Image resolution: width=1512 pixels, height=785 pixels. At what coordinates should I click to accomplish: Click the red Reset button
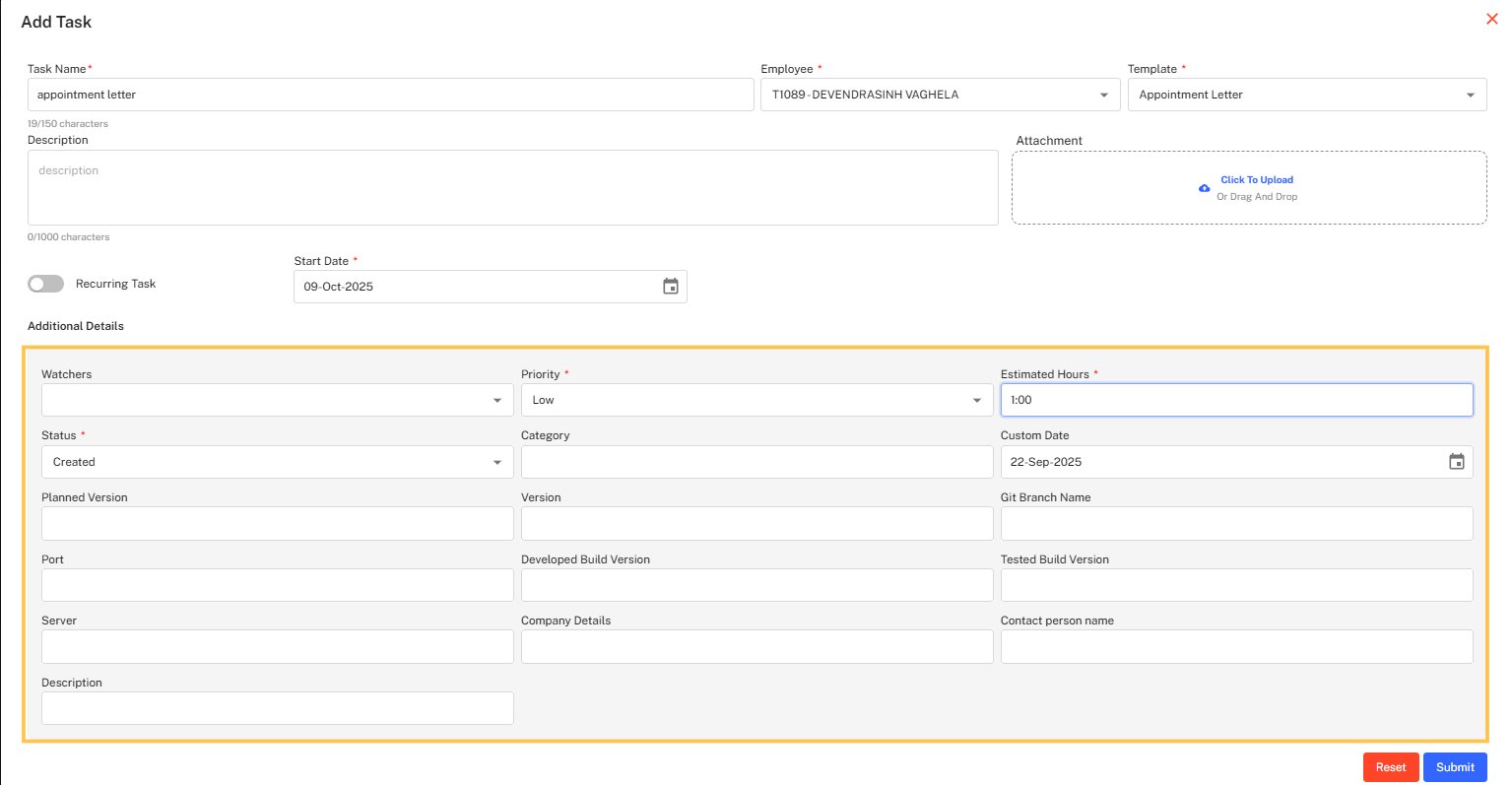(x=1390, y=767)
